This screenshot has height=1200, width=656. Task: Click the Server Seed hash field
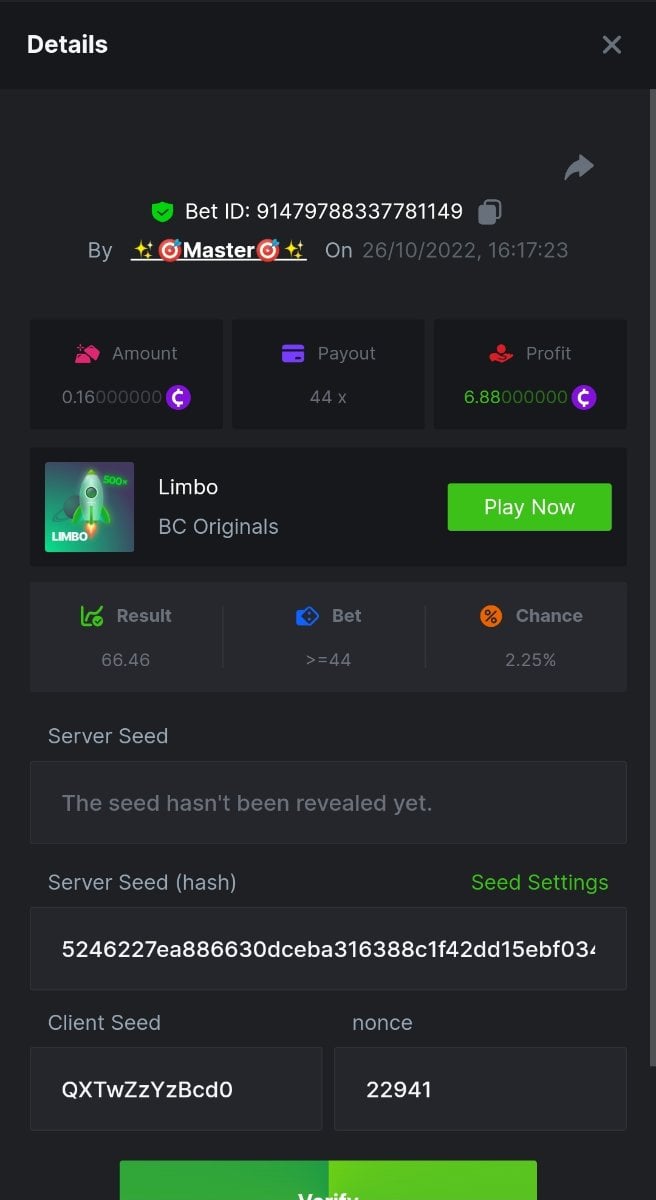point(328,949)
